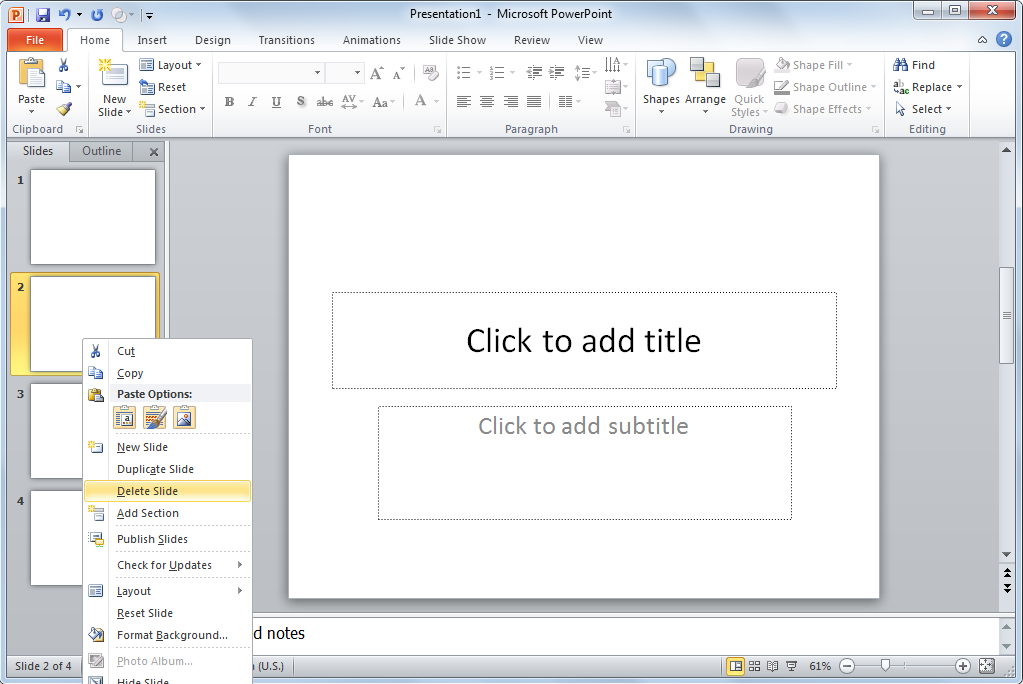Switch to Slide Sorter view in status bar

point(753,665)
